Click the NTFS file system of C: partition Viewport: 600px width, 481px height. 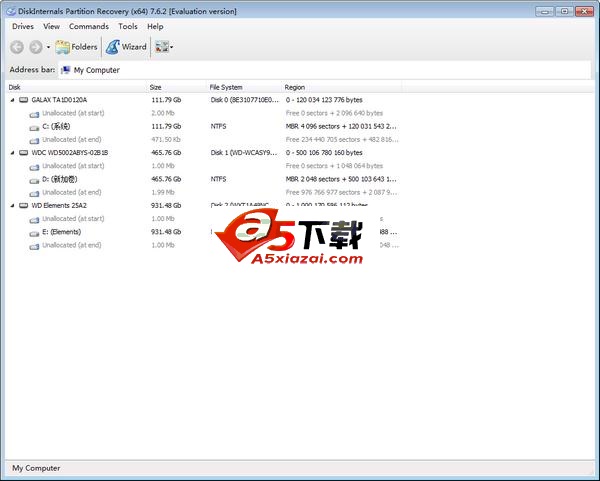coord(218,126)
